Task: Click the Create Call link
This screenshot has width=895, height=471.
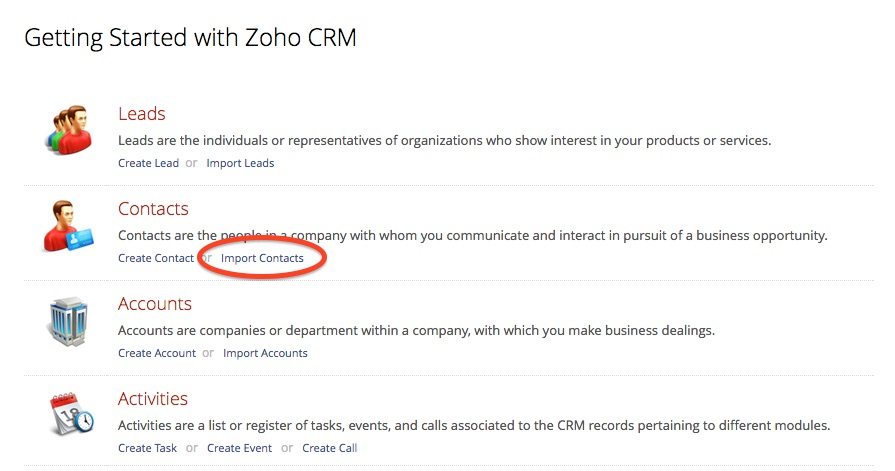Action: click(x=330, y=448)
